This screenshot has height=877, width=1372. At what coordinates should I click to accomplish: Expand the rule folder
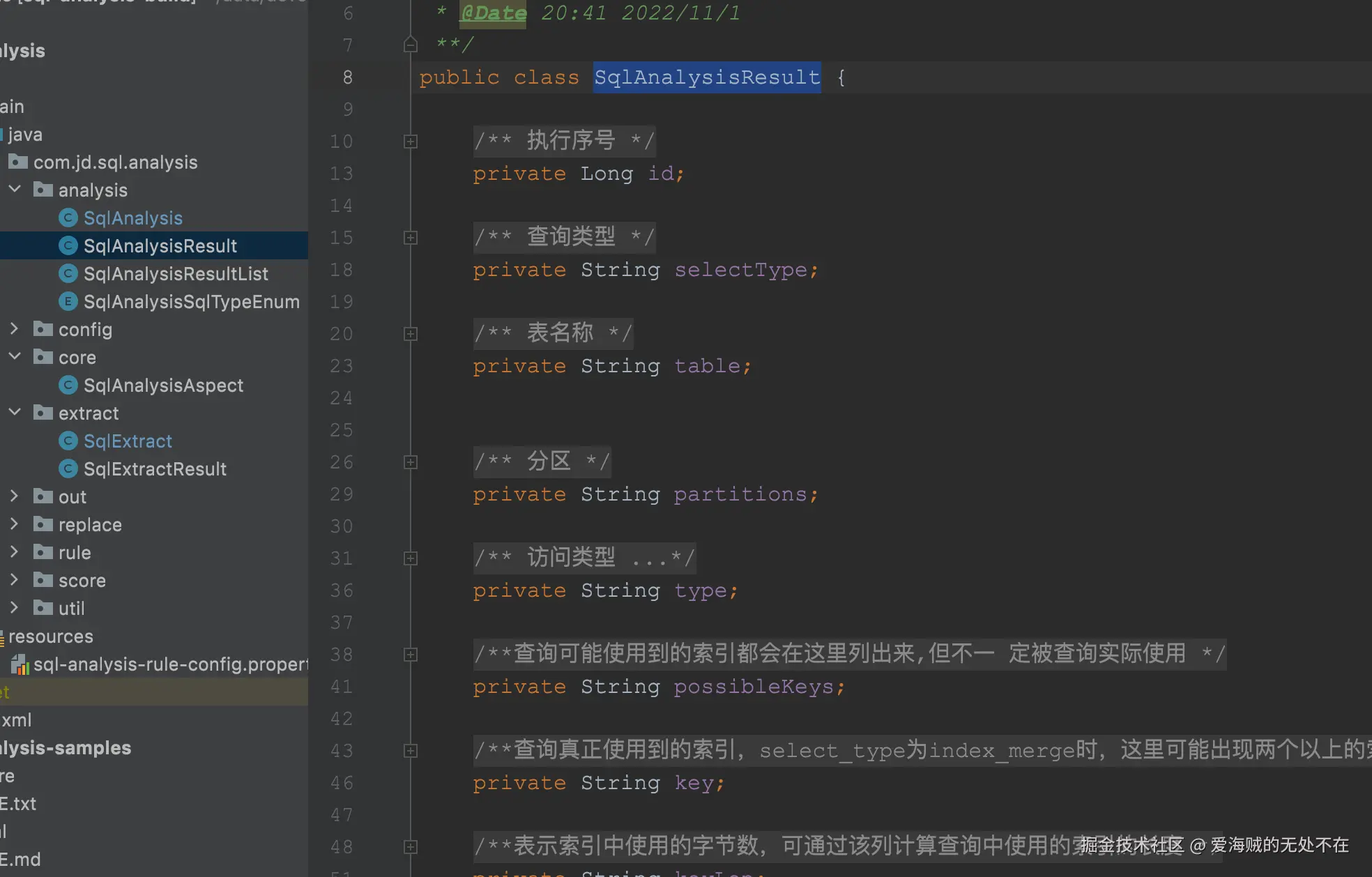15,552
